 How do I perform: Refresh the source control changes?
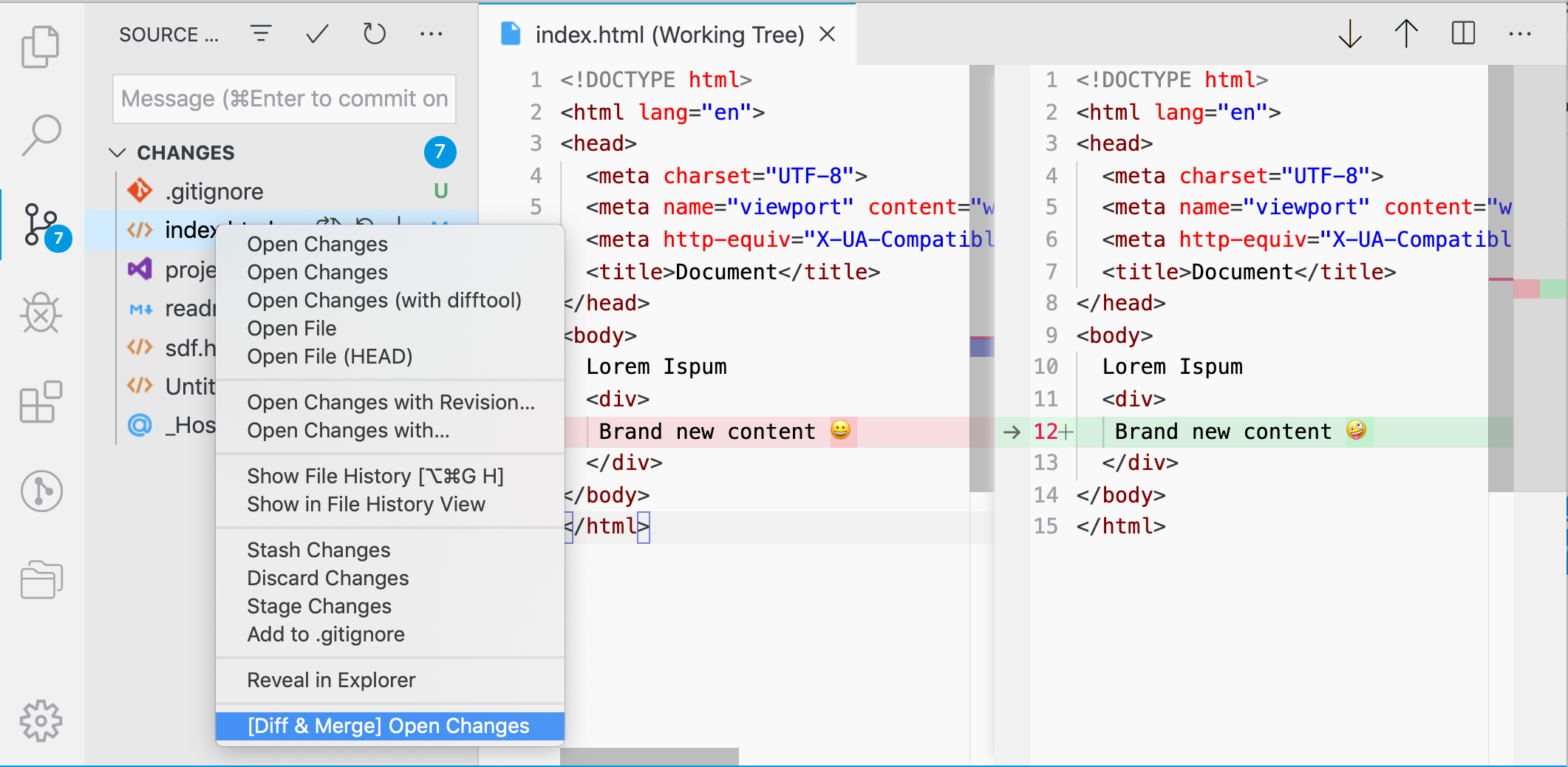pos(375,33)
